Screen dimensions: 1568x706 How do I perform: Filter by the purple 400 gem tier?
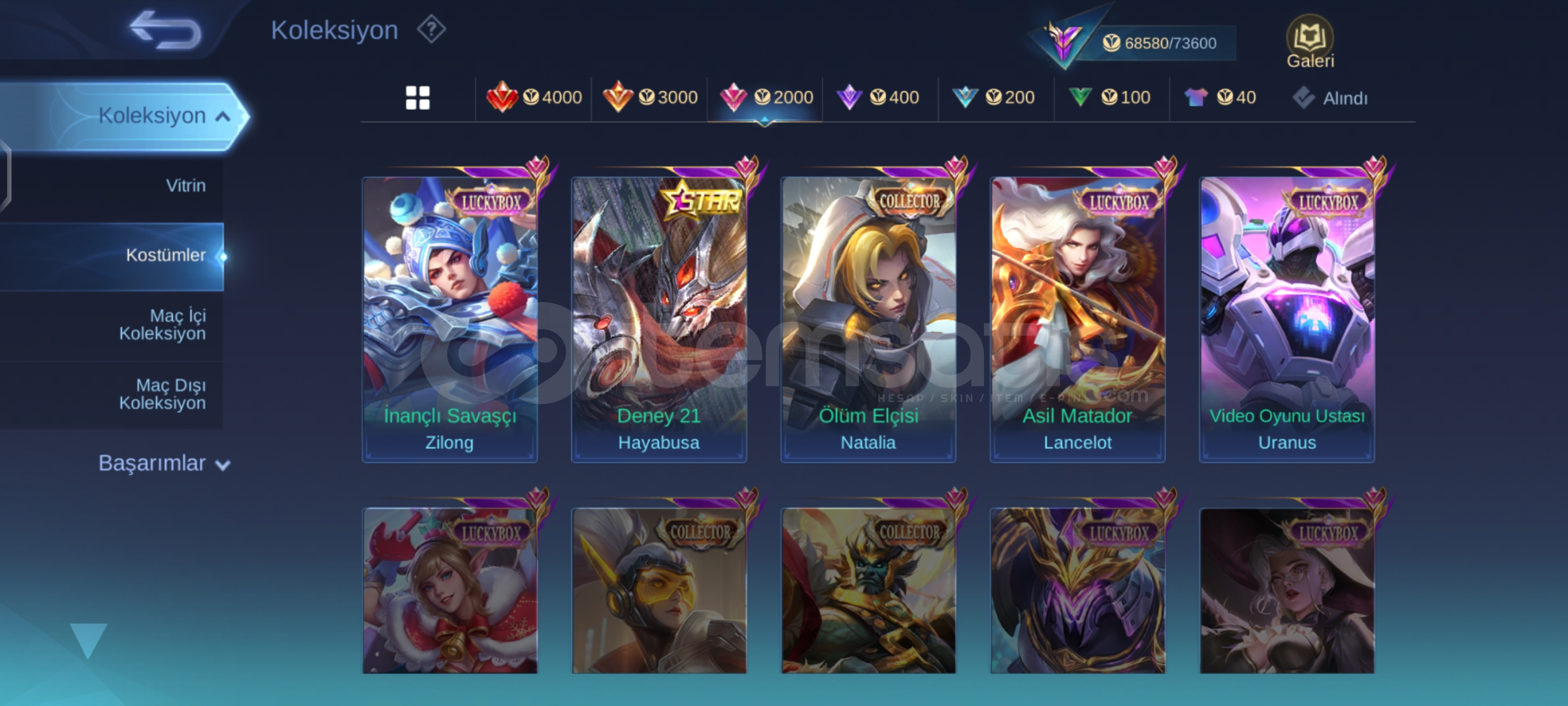tap(879, 97)
